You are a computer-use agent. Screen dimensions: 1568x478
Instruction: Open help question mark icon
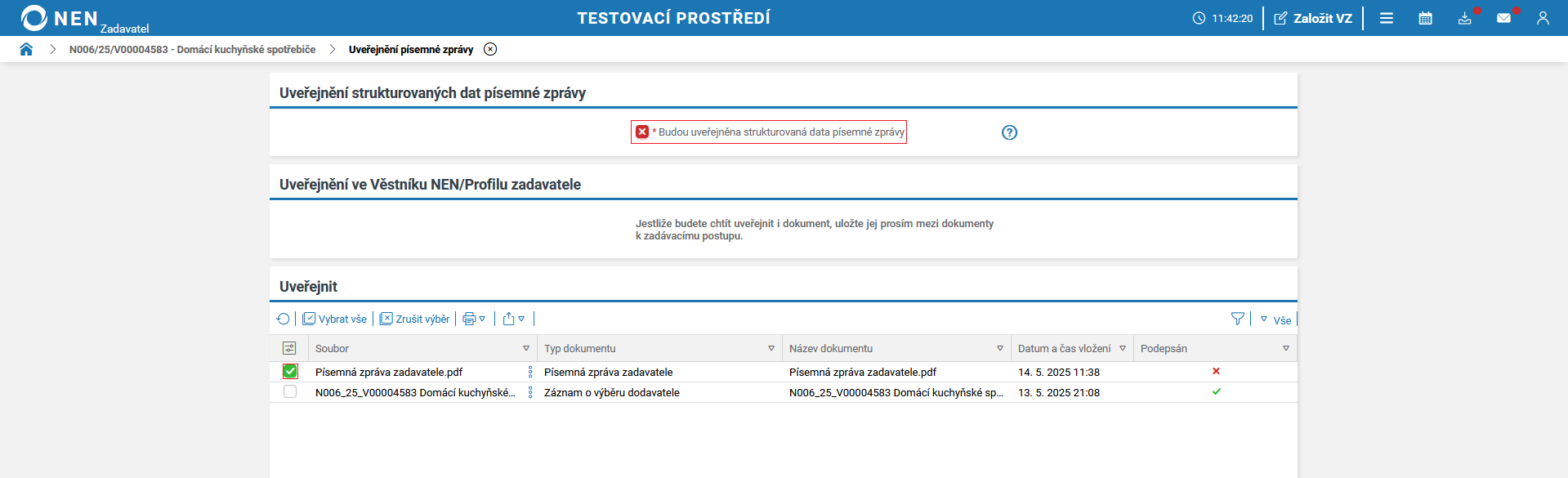(1010, 132)
